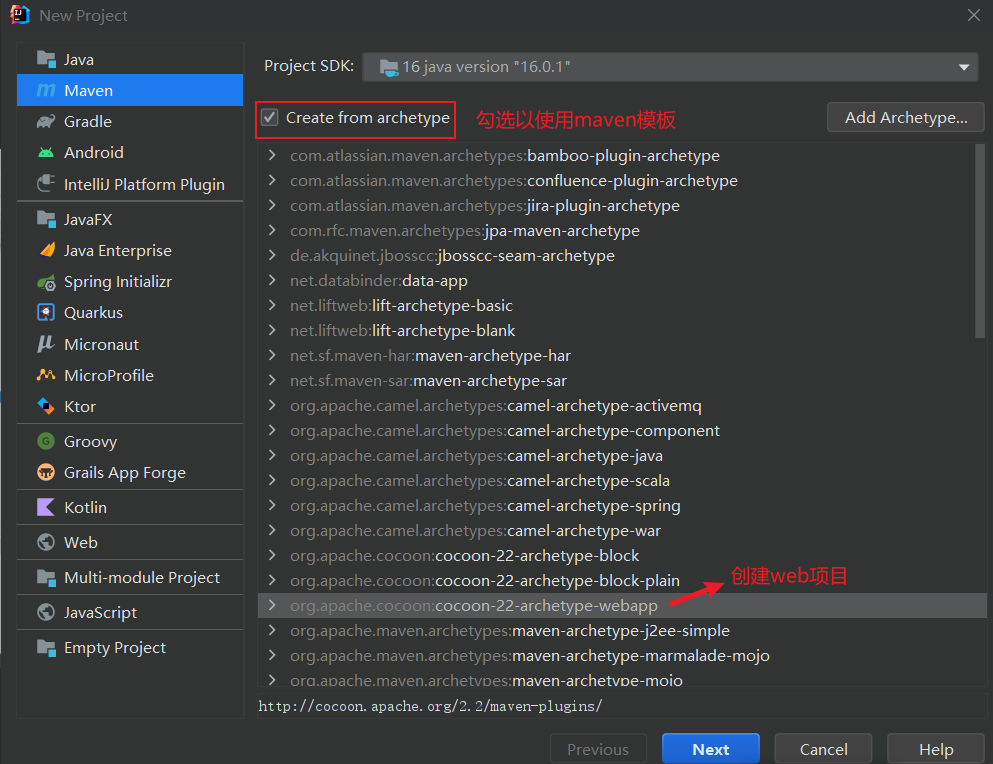This screenshot has width=993, height=764.
Task: Select Java Enterprise generator
Action: [130, 250]
